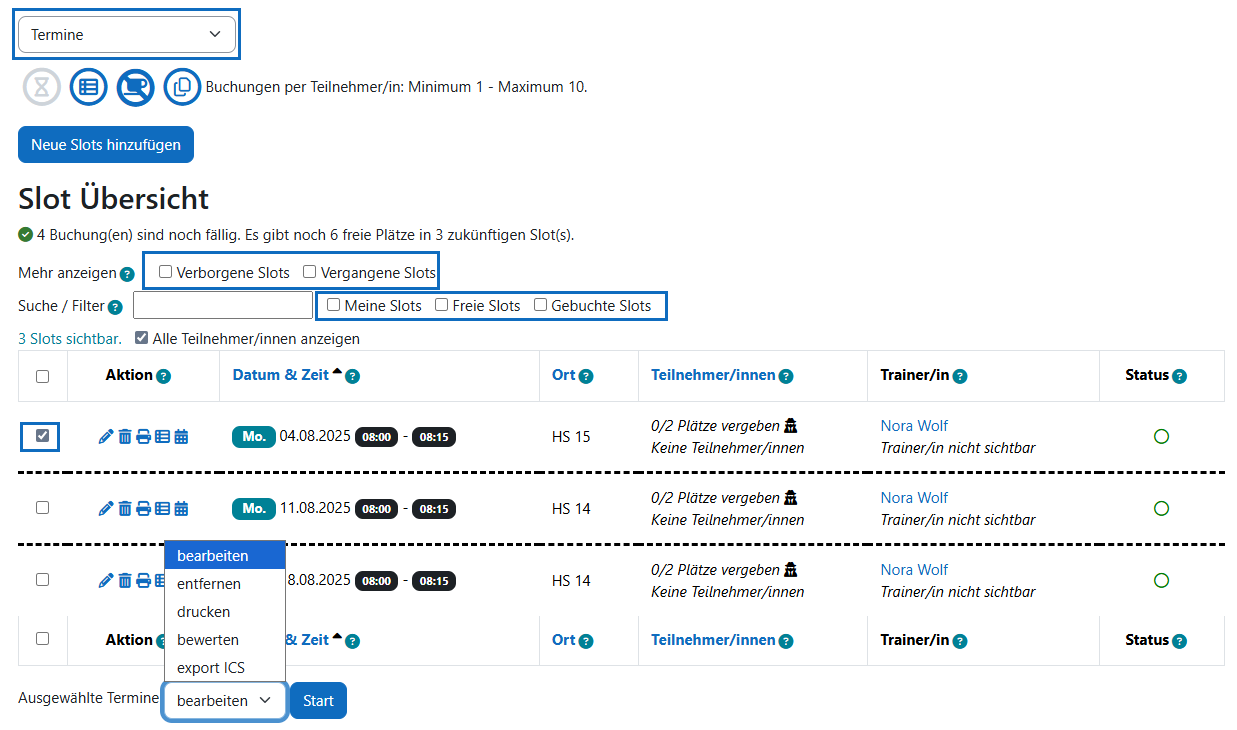
Task: Click the Start button
Action: click(318, 701)
